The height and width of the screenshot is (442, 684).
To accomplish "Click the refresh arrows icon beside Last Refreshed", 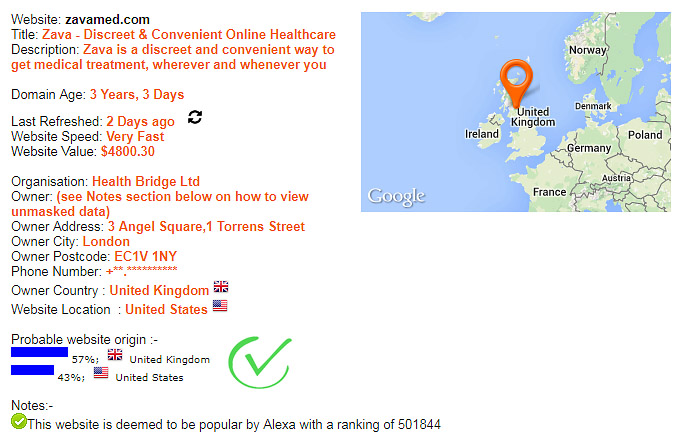I will 195,117.
